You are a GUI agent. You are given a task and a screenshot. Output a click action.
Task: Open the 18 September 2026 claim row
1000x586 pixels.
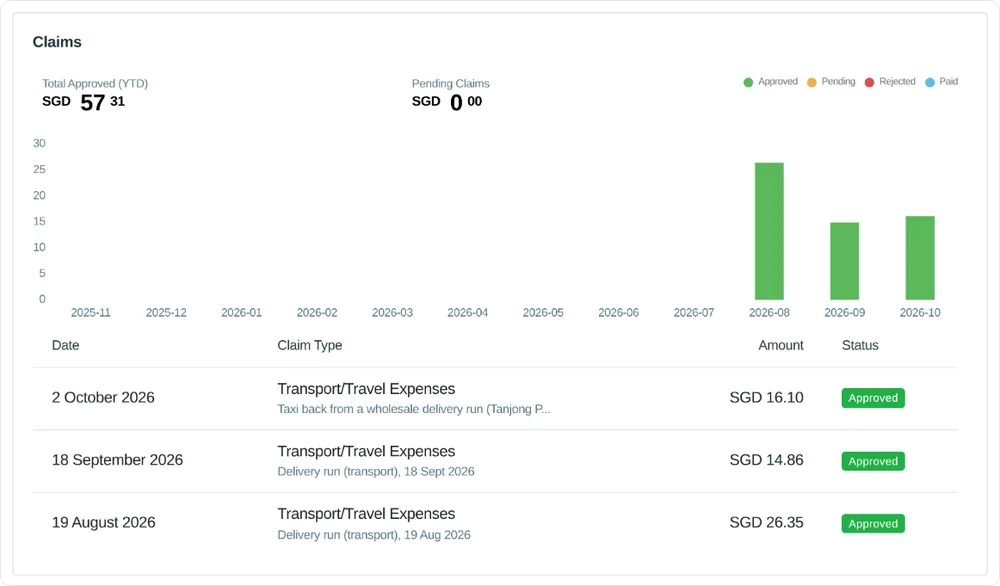point(495,461)
